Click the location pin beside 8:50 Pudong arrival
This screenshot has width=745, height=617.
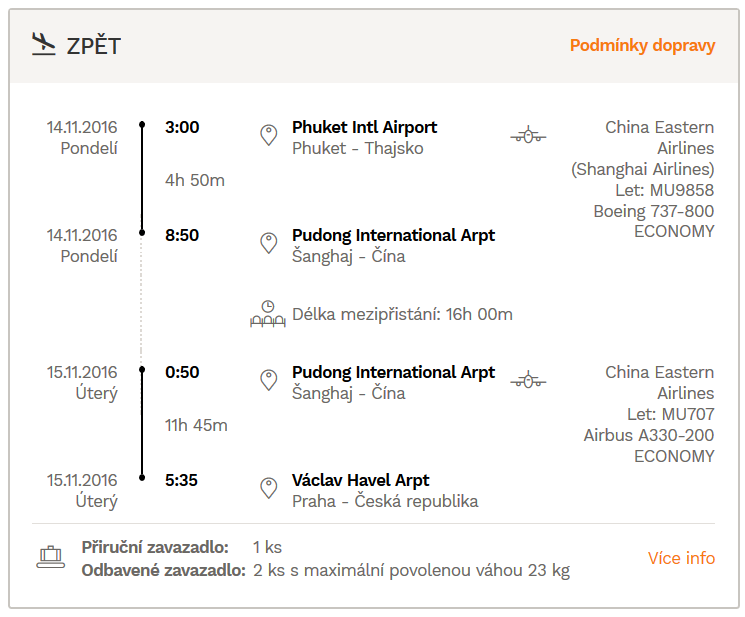[x=269, y=243]
